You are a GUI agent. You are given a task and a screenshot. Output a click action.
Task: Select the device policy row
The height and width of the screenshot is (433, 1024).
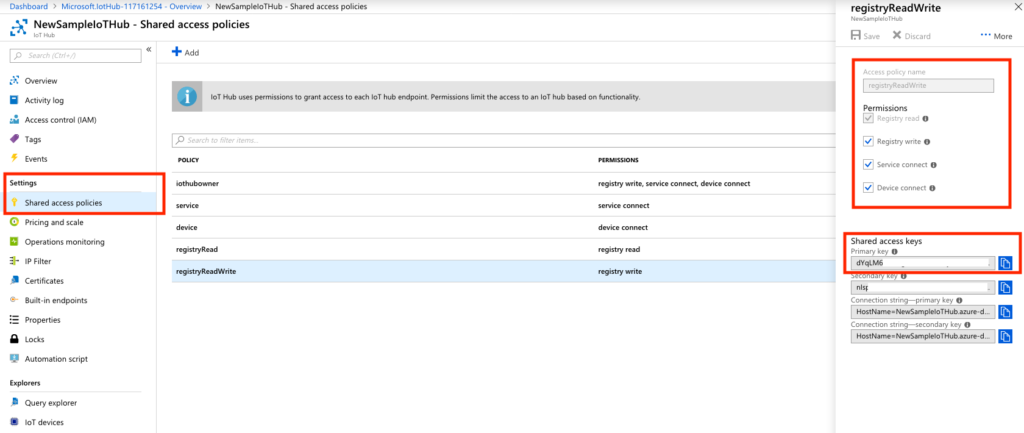tap(503, 227)
